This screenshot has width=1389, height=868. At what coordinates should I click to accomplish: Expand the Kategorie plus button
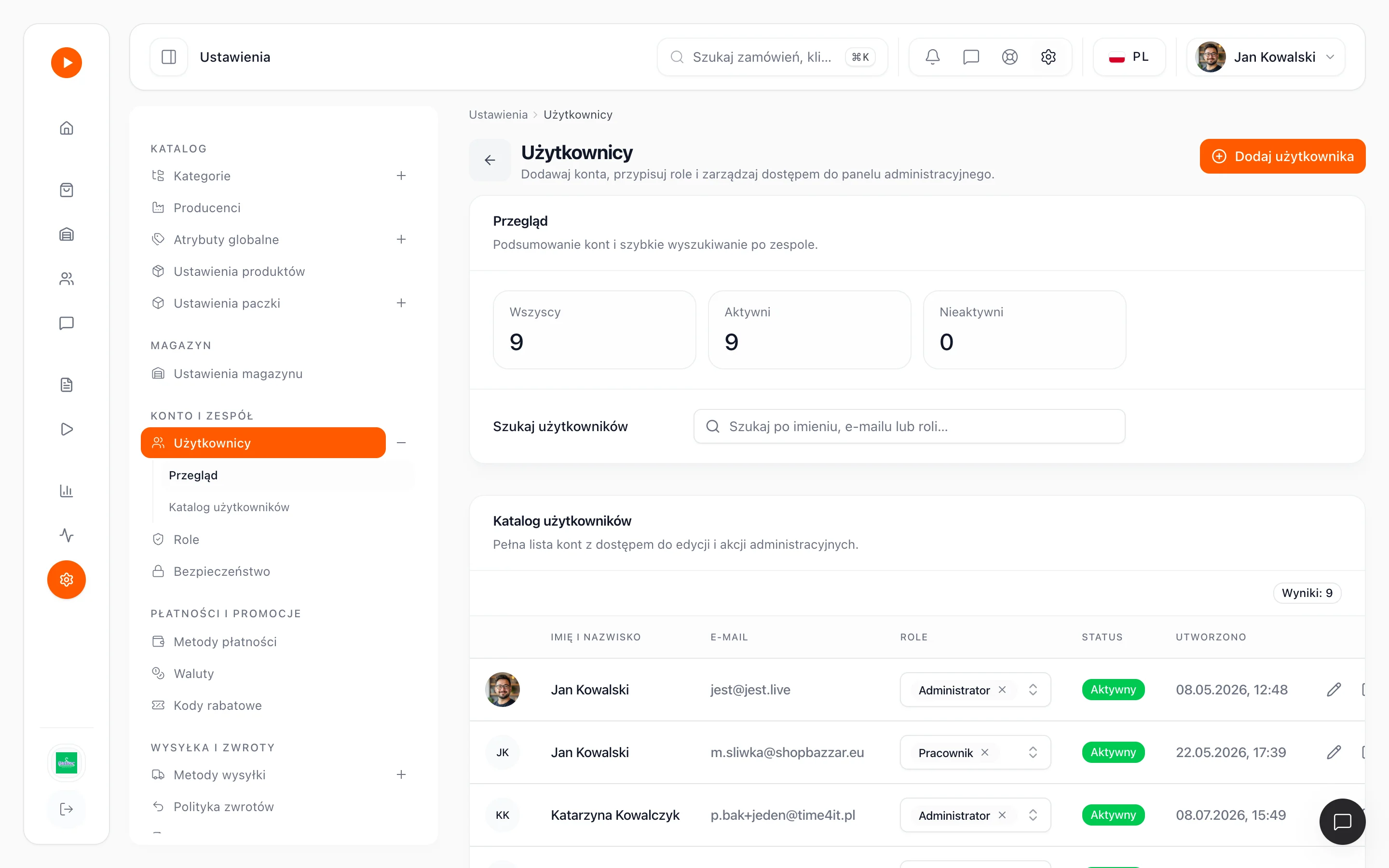[x=401, y=176]
